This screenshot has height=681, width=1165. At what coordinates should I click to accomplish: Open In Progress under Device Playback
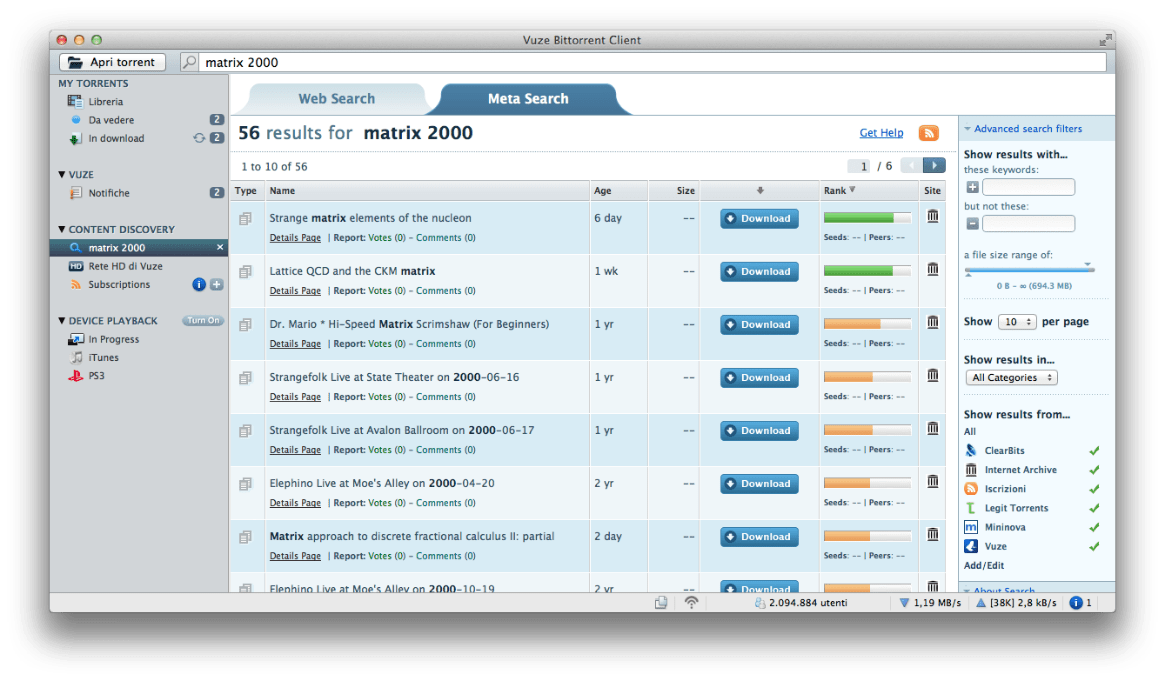click(x=113, y=339)
